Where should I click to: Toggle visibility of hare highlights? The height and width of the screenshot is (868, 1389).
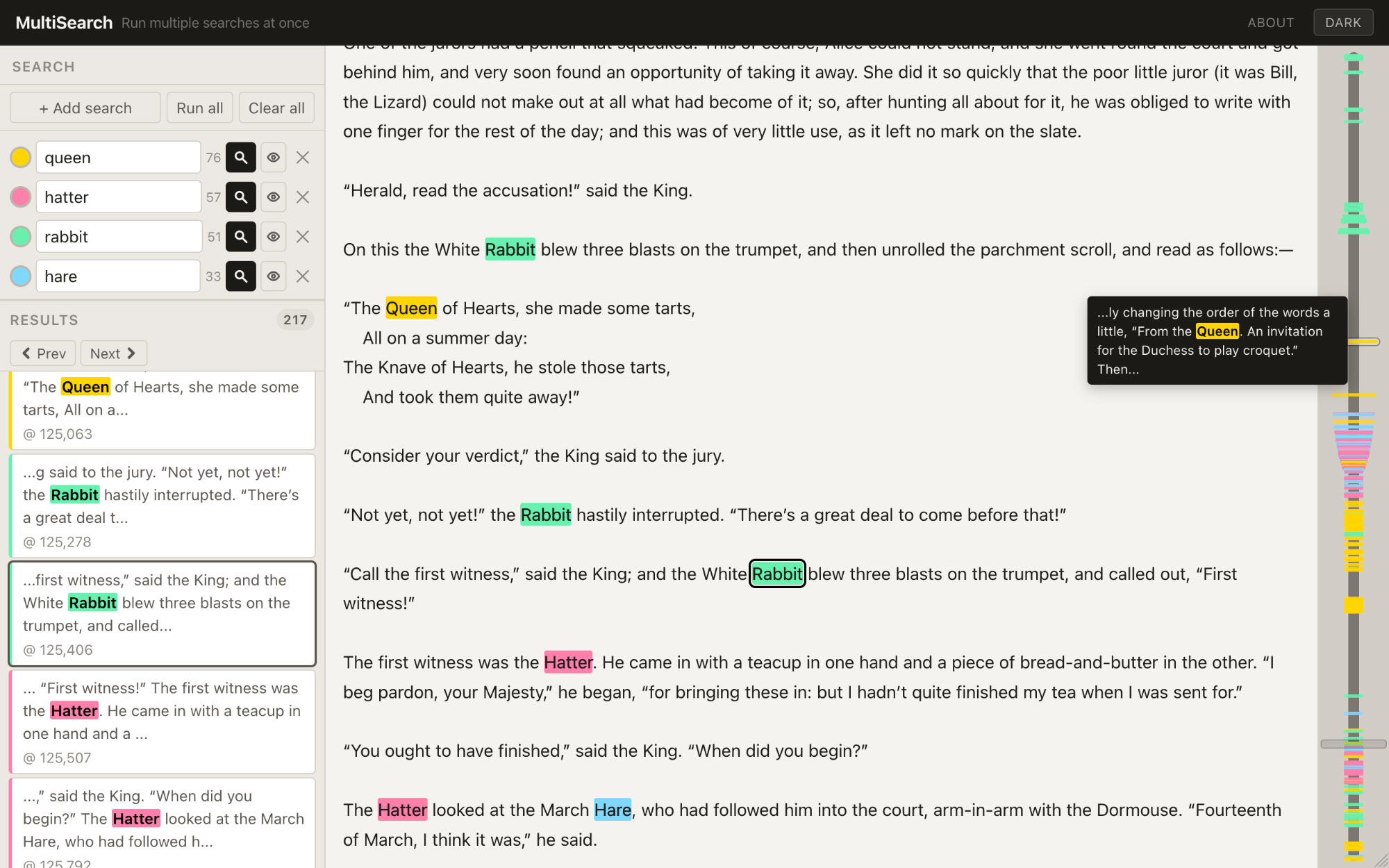click(274, 276)
